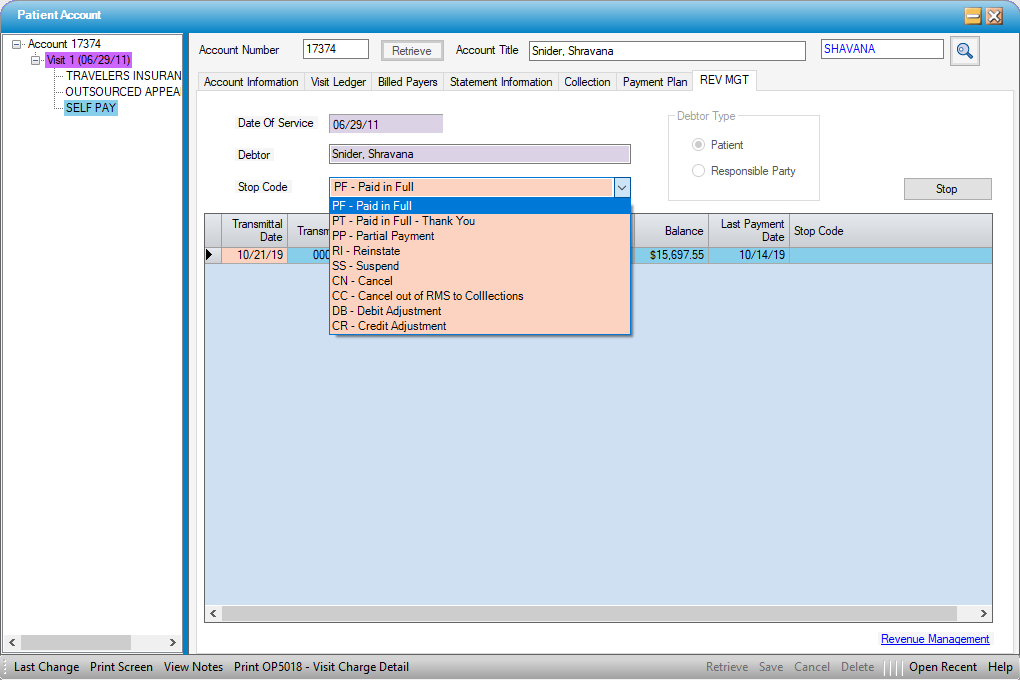The width and height of the screenshot is (1020, 680).
Task: Open the Revenue Management link
Action: pyautogui.click(x=934, y=639)
